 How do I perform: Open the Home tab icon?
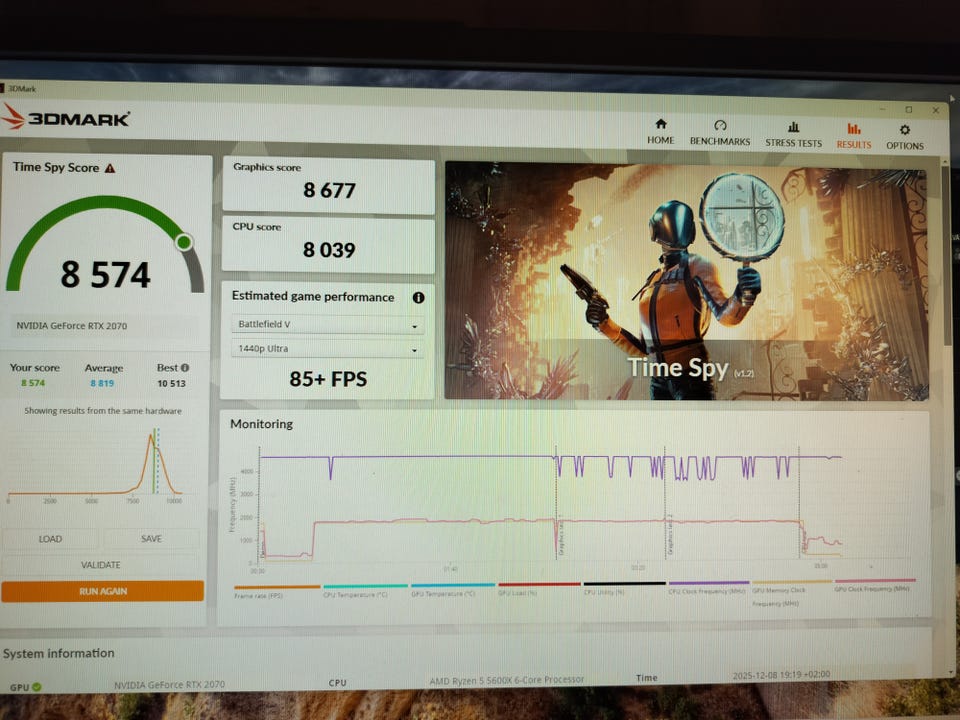coord(661,124)
